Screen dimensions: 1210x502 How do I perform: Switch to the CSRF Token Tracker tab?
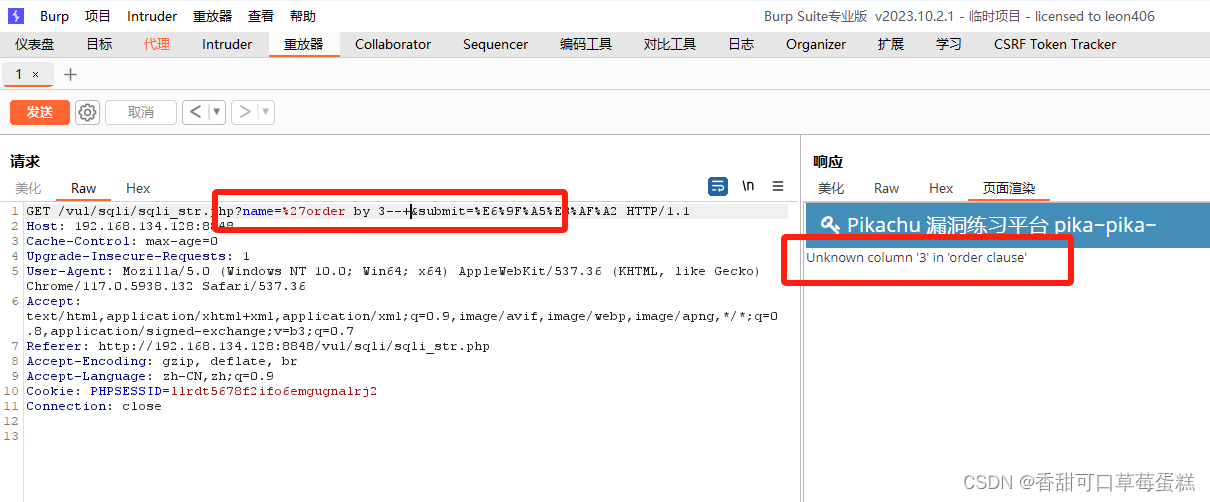pyautogui.click(x=1055, y=44)
